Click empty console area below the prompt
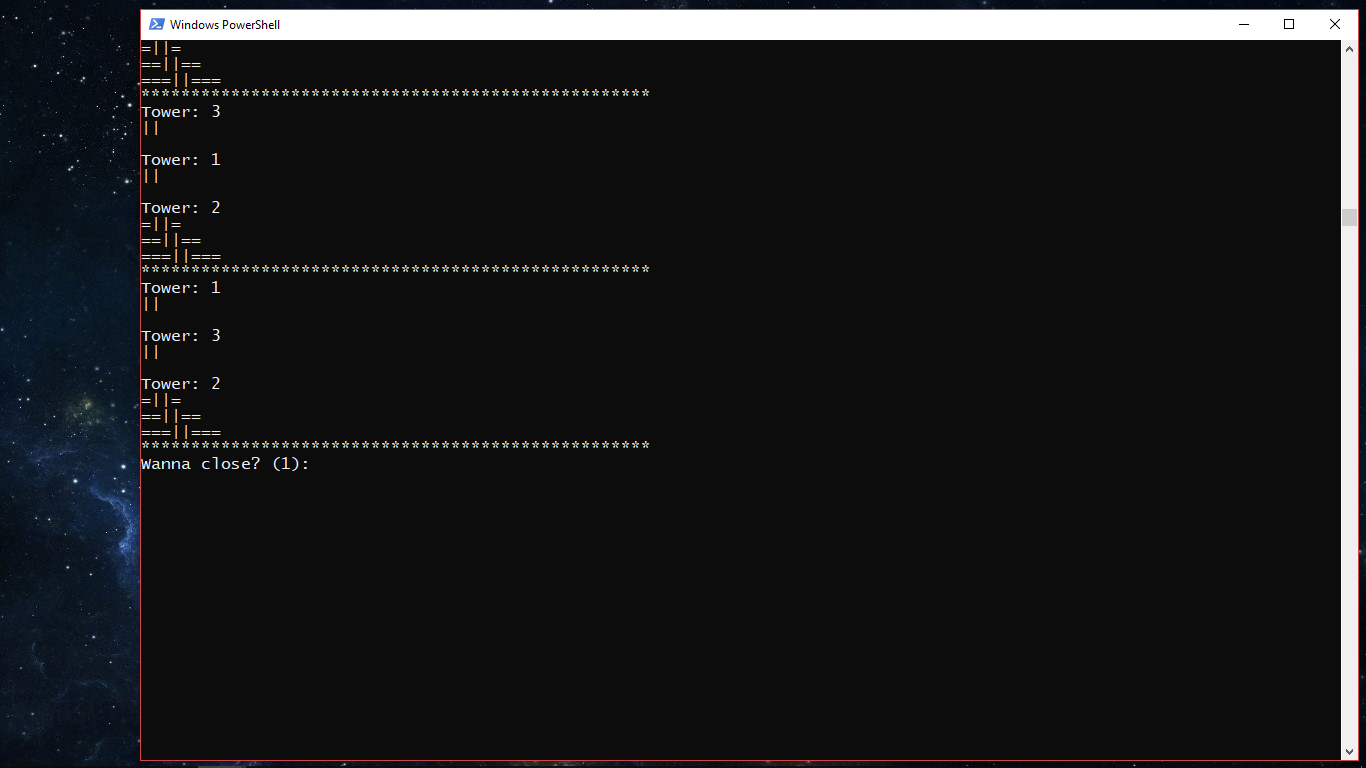Screen dimensions: 1366x768 tap(740, 610)
